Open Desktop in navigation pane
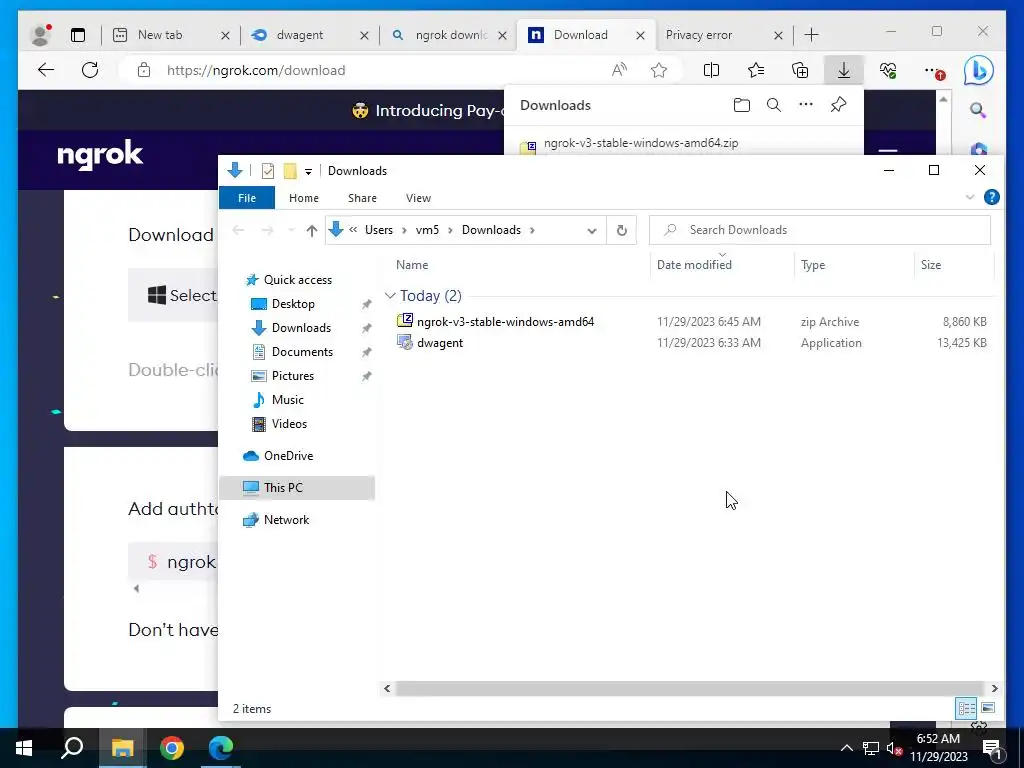Screen dimensions: 1024x768 click(x=293, y=304)
